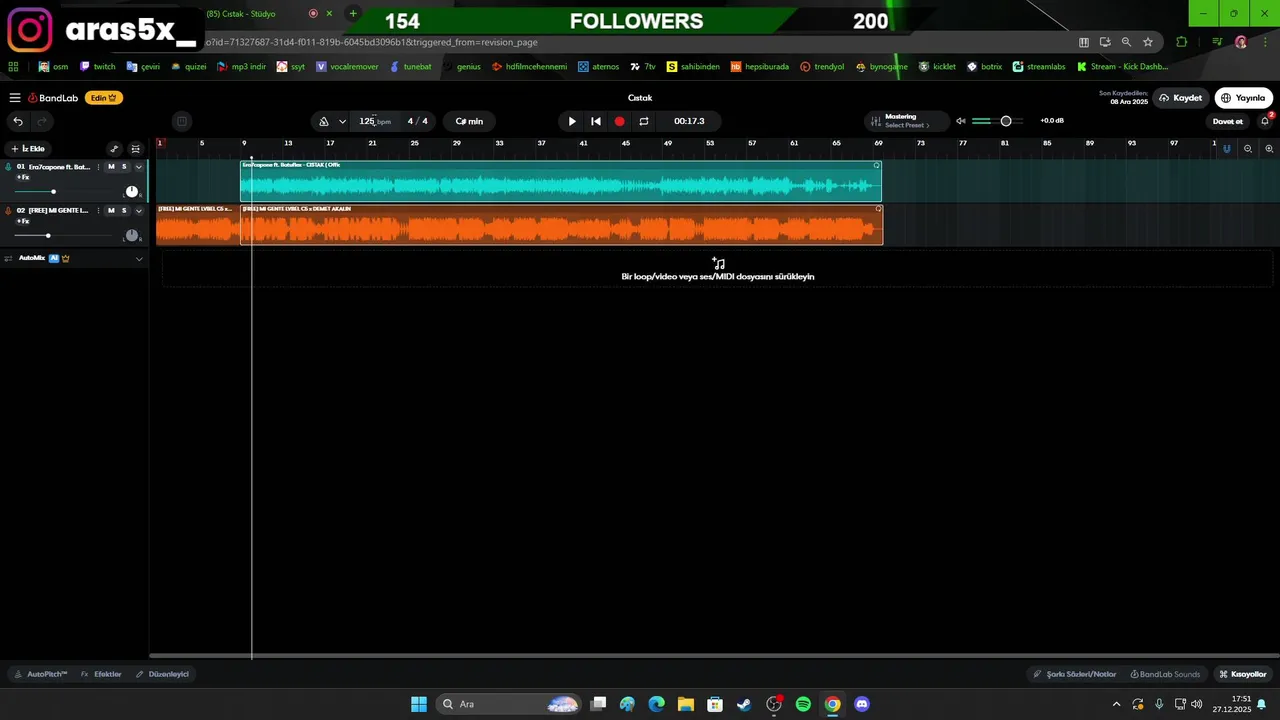This screenshot has width=1280, height=720.
Task: Open track 02 three-dot menu
Action: pos(96,210)
